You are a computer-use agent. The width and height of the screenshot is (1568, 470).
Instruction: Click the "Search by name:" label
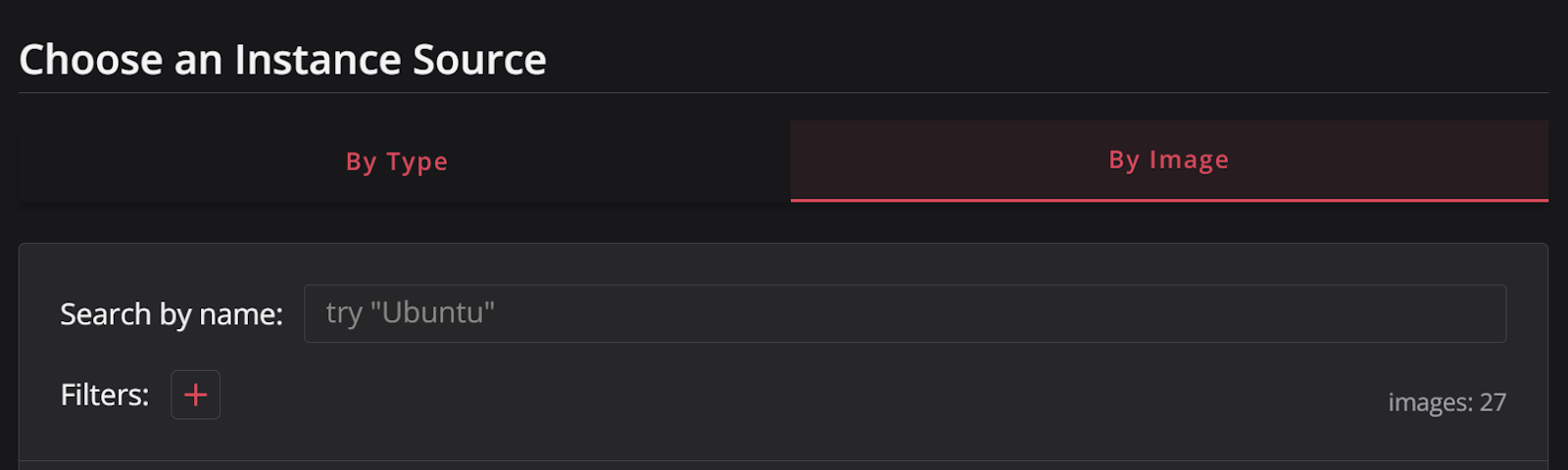coord(171,314)
